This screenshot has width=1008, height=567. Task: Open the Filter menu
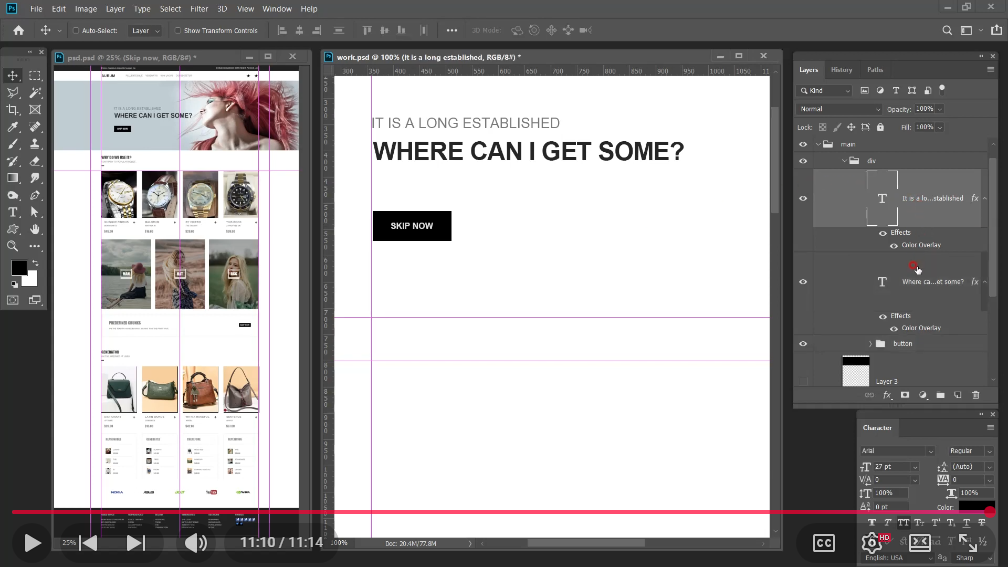tap(199, 9)
